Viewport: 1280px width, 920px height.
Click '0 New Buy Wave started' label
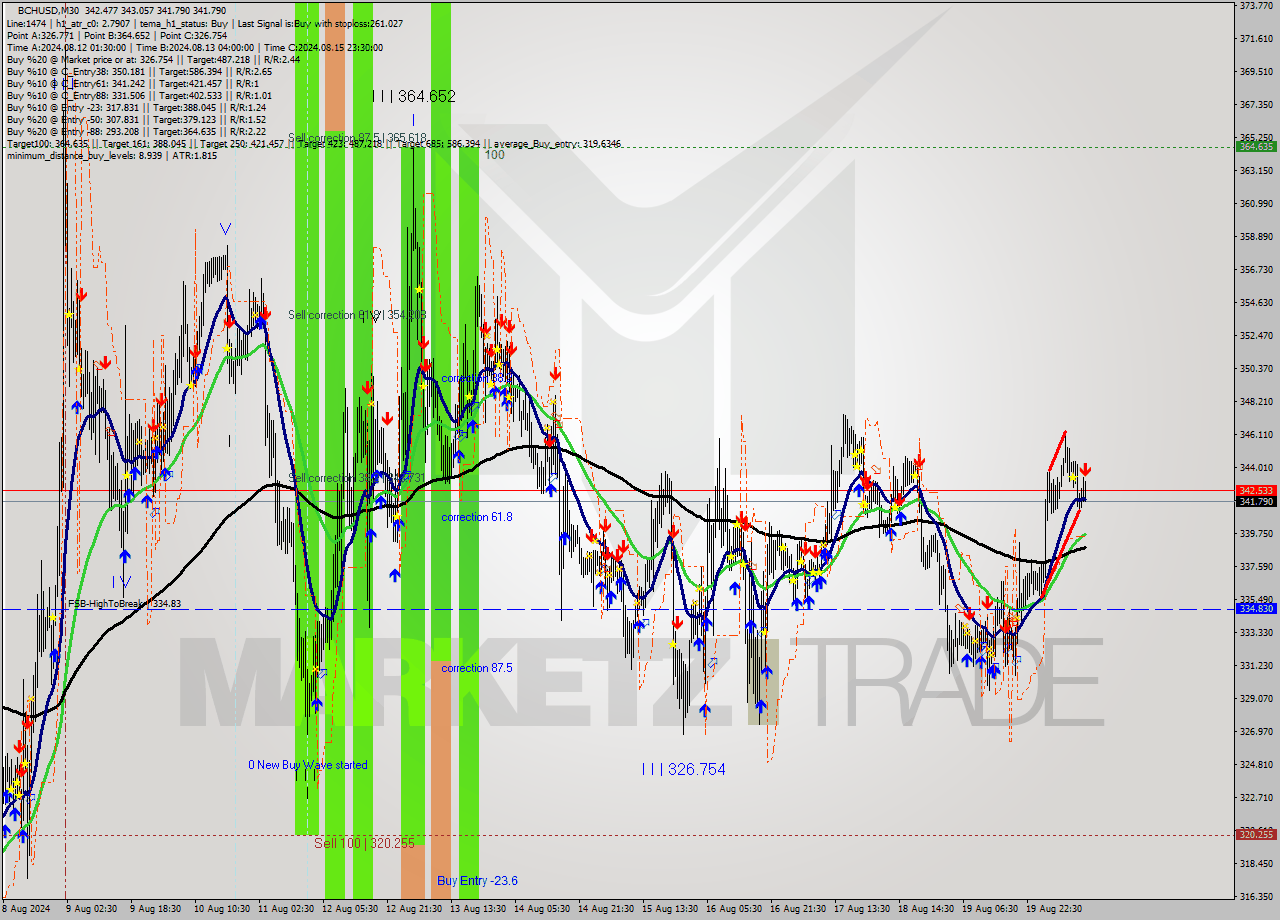(x=308, y=765)
